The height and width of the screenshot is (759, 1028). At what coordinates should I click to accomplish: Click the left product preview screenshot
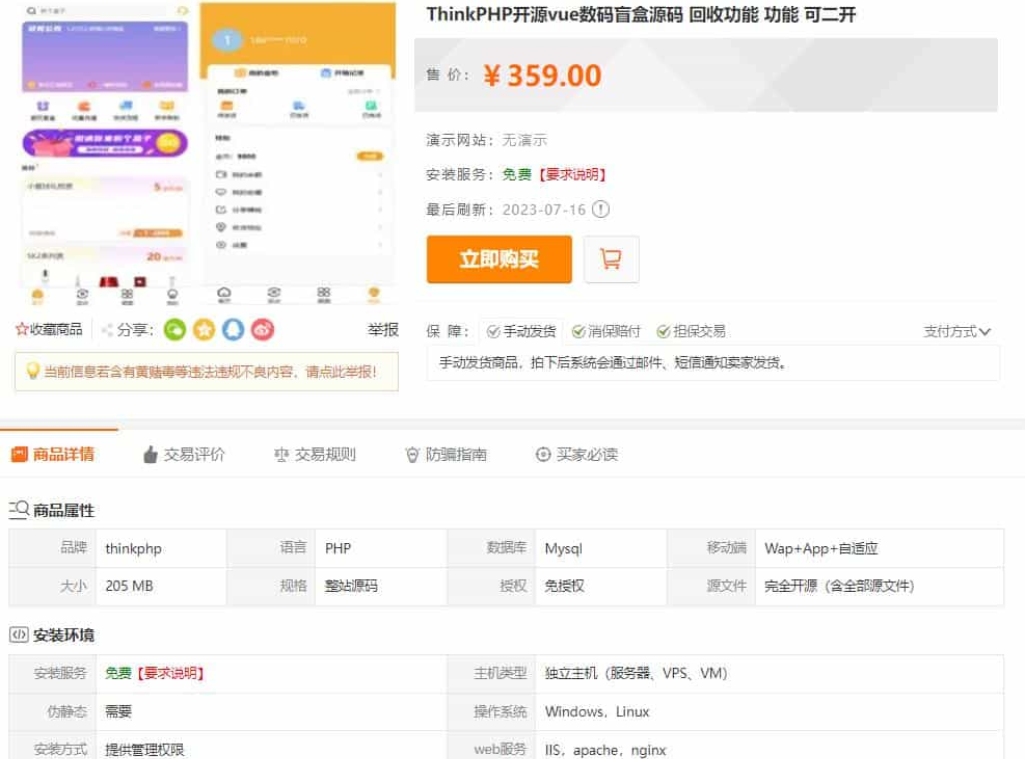coord(105,155)
